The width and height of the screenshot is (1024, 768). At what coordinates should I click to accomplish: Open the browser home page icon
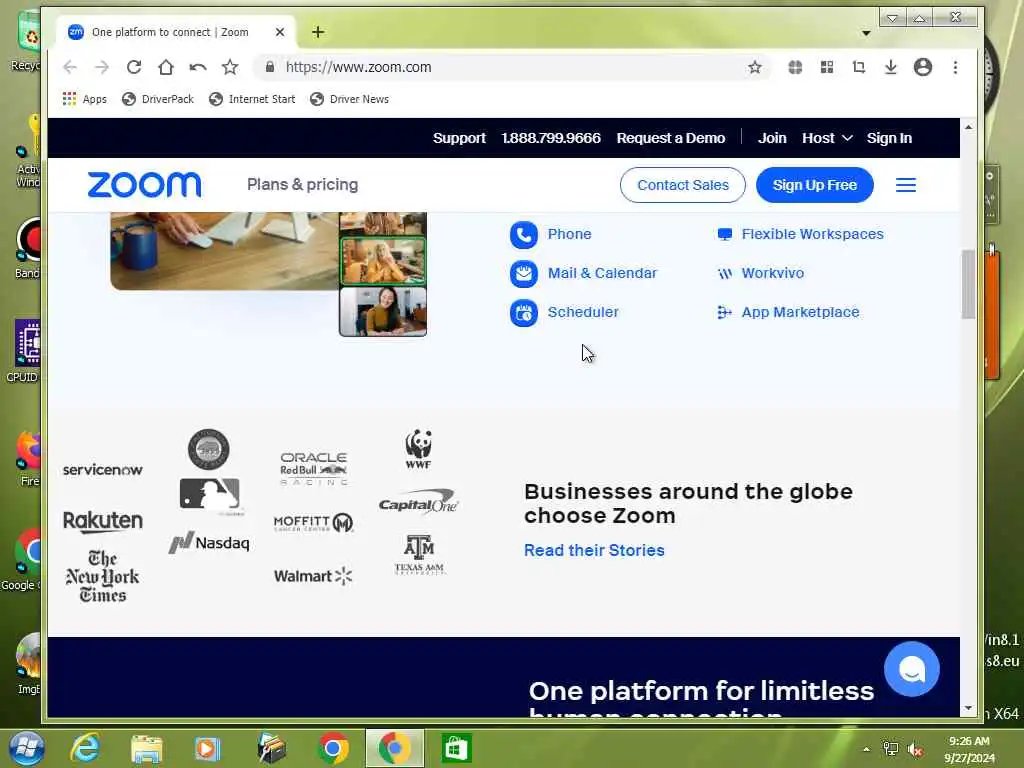[x=166, y=67]
